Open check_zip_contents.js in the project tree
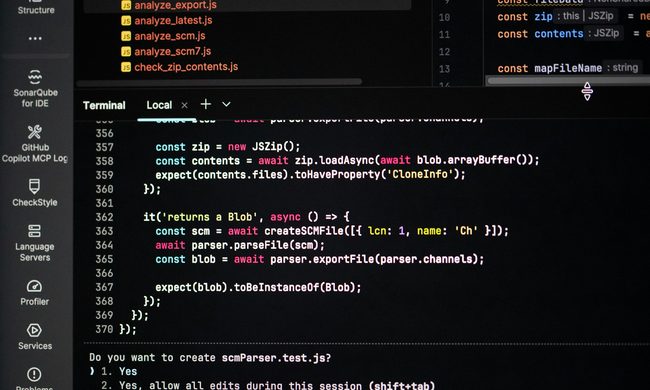This screenshot has height=390, width=650. coord(186,67)
